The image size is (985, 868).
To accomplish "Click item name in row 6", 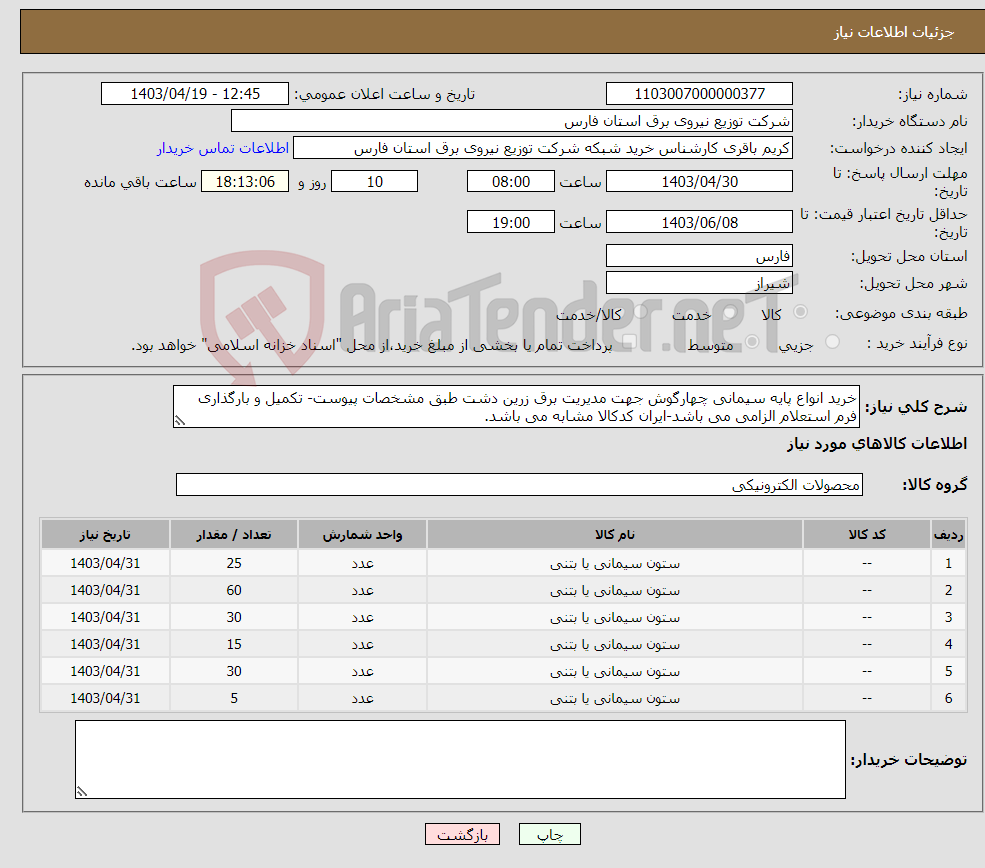I will point(615,699).
